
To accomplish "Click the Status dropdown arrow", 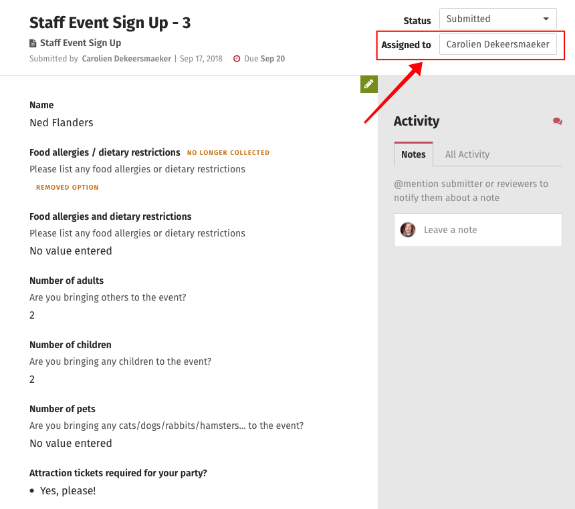I will (546, 19).
